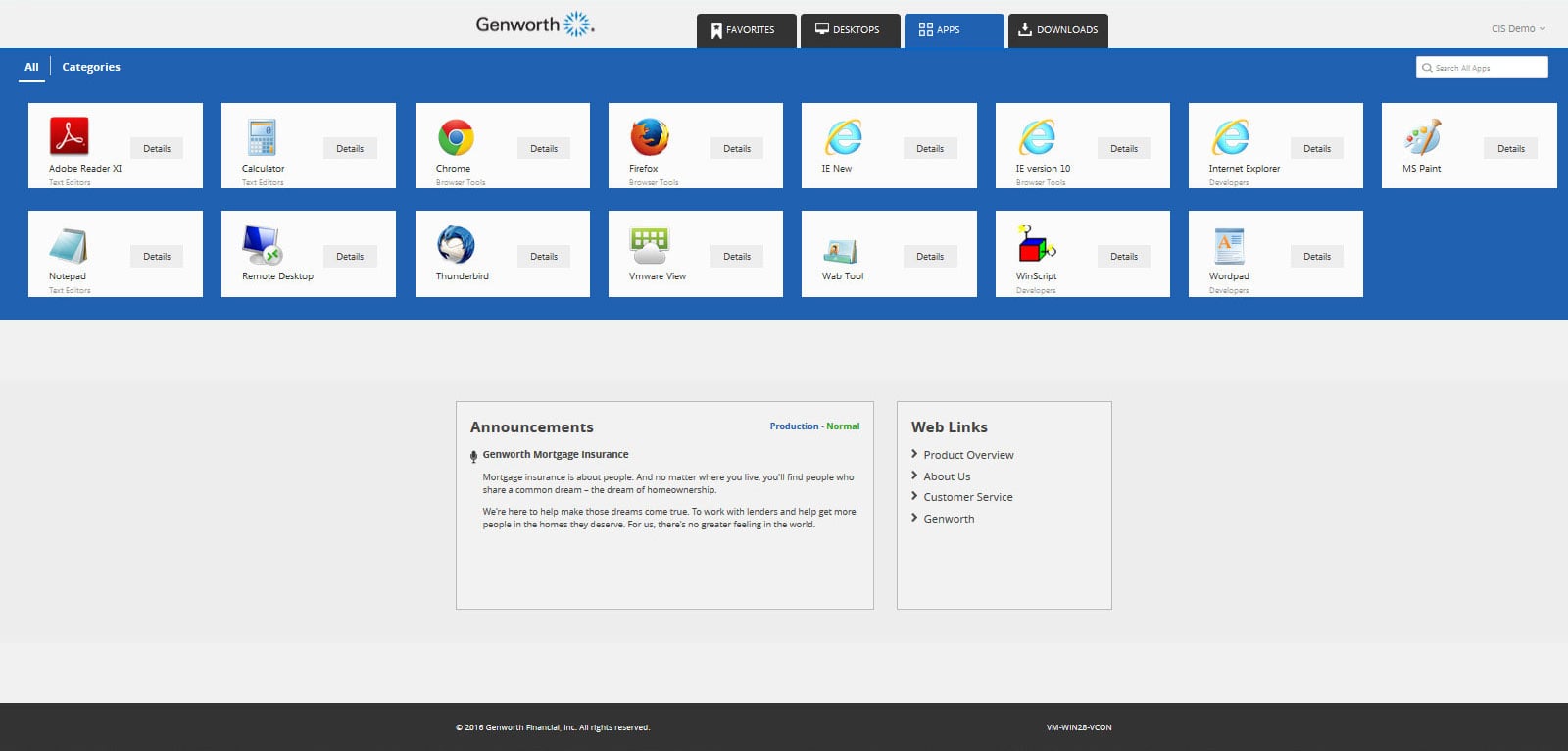Click the Web Links heading

950,427
